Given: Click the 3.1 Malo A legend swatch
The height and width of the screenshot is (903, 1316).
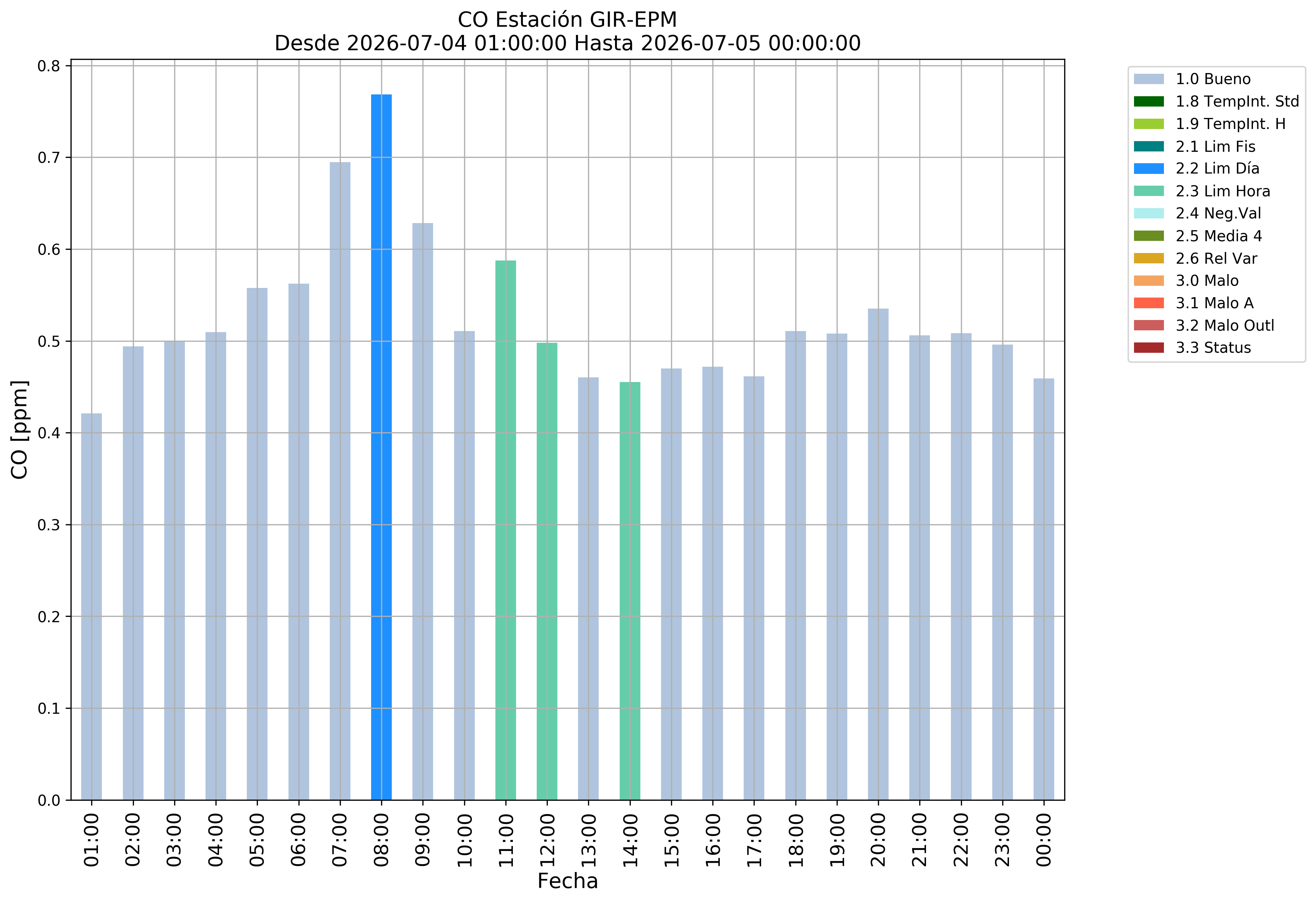Looking at the screenshot, I should tap(1148, 303).
